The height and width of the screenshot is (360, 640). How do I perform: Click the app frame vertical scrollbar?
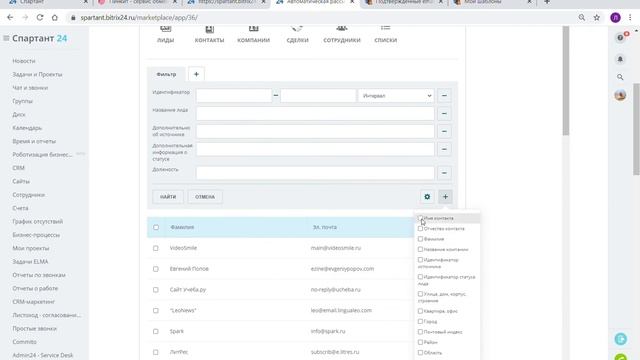click(x=565, y=81)
